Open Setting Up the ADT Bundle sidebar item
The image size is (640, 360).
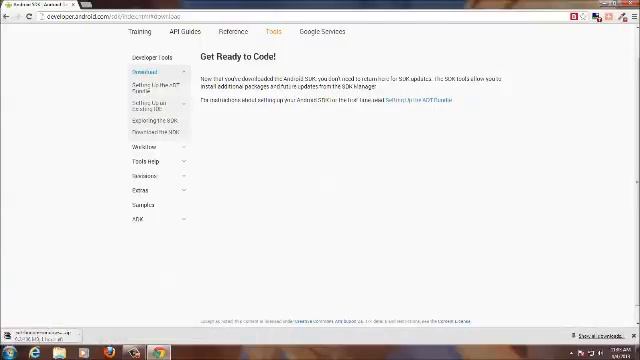click(156, 88)
